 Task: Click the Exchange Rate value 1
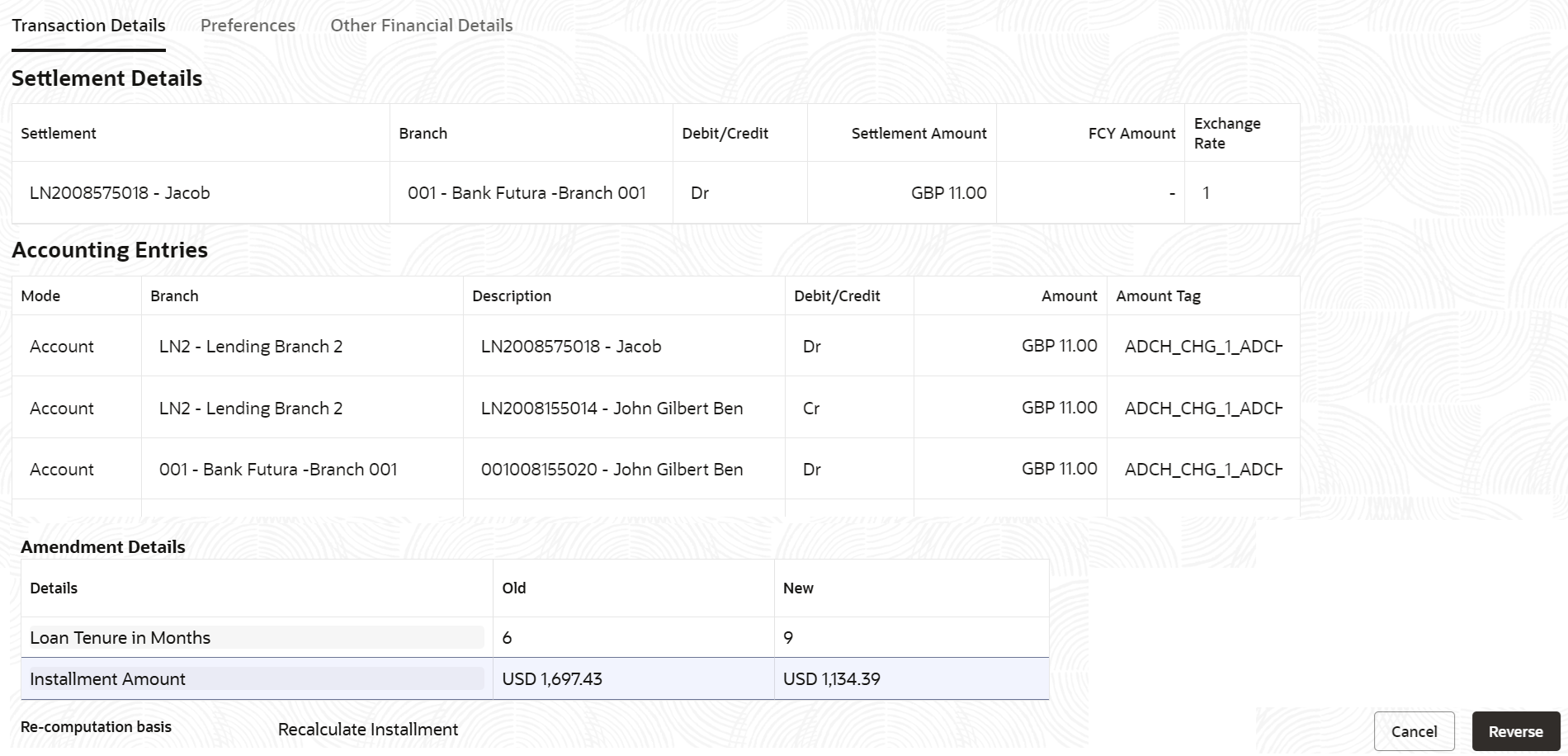pyautogui.click(x=1206, y=193)
